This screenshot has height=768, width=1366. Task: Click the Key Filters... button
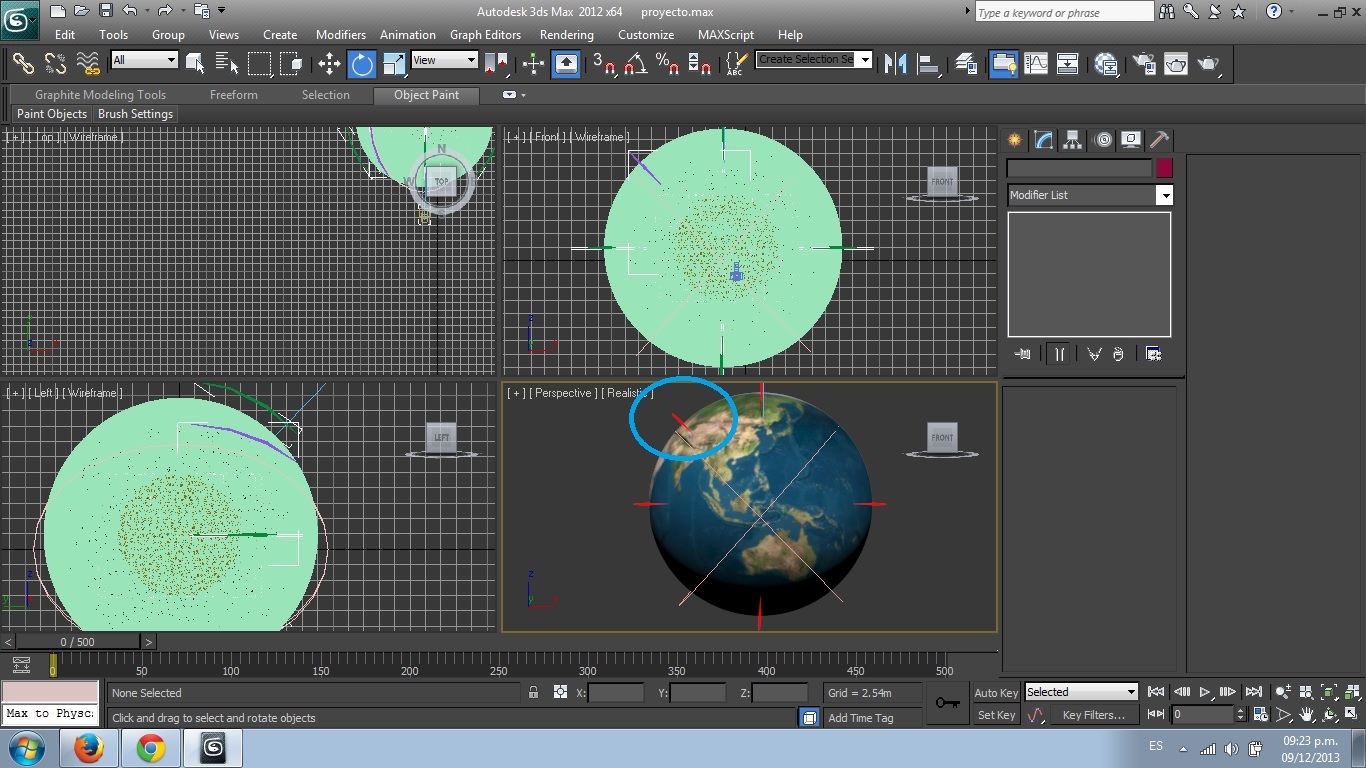pyautogui.click(x=1093, y=715)
